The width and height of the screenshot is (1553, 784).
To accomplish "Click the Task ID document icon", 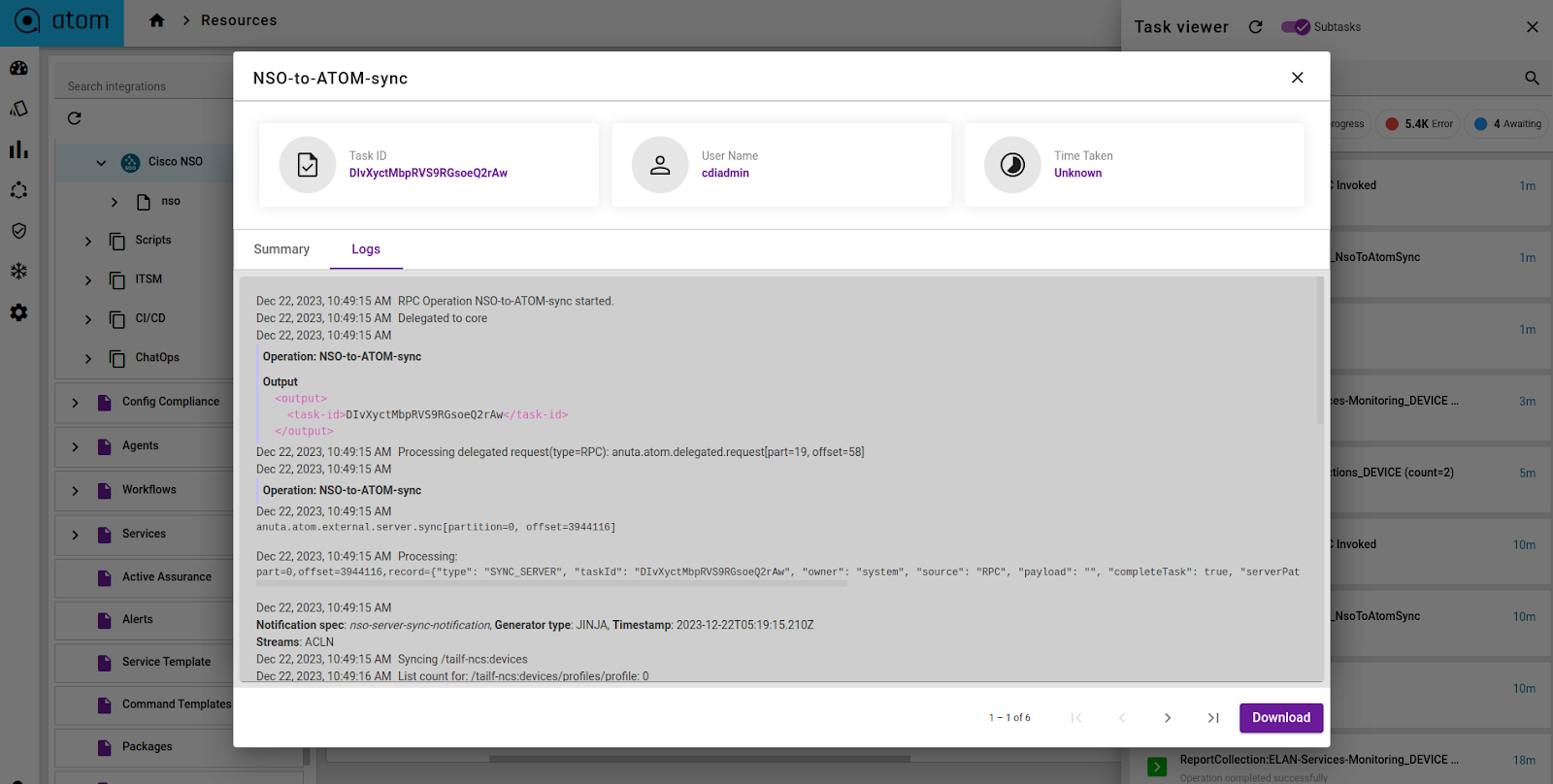I will (308, 165).
